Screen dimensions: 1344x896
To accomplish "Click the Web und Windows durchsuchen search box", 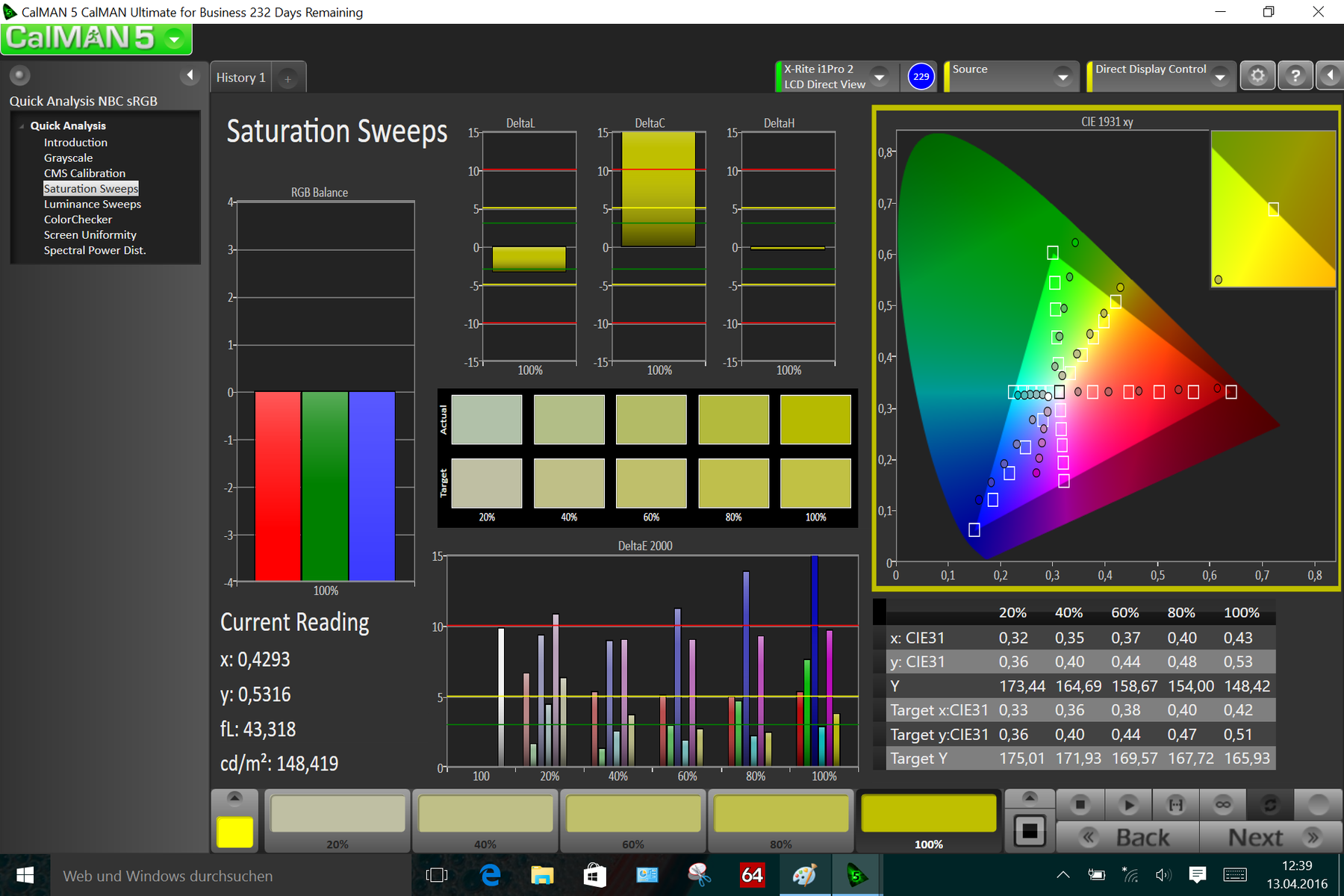I will coord(231,875).
